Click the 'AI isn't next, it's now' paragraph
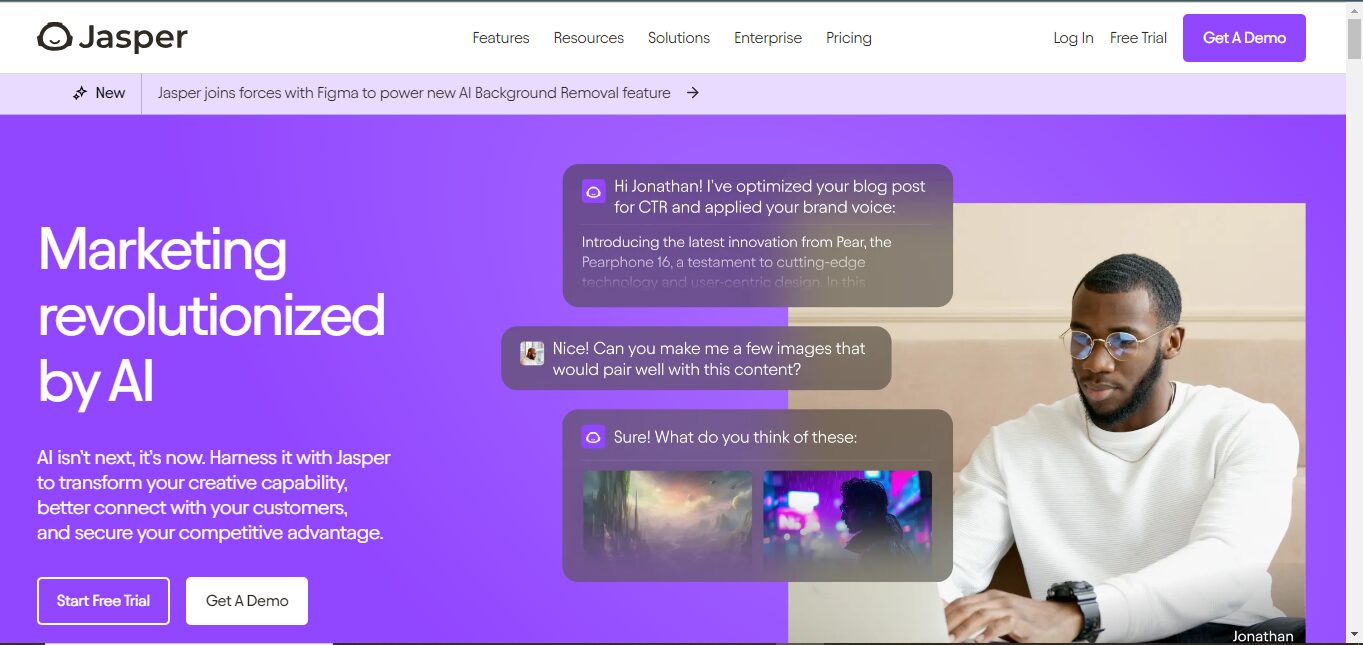This screenshot has width=1363, height=645. (x=213, y=495)
